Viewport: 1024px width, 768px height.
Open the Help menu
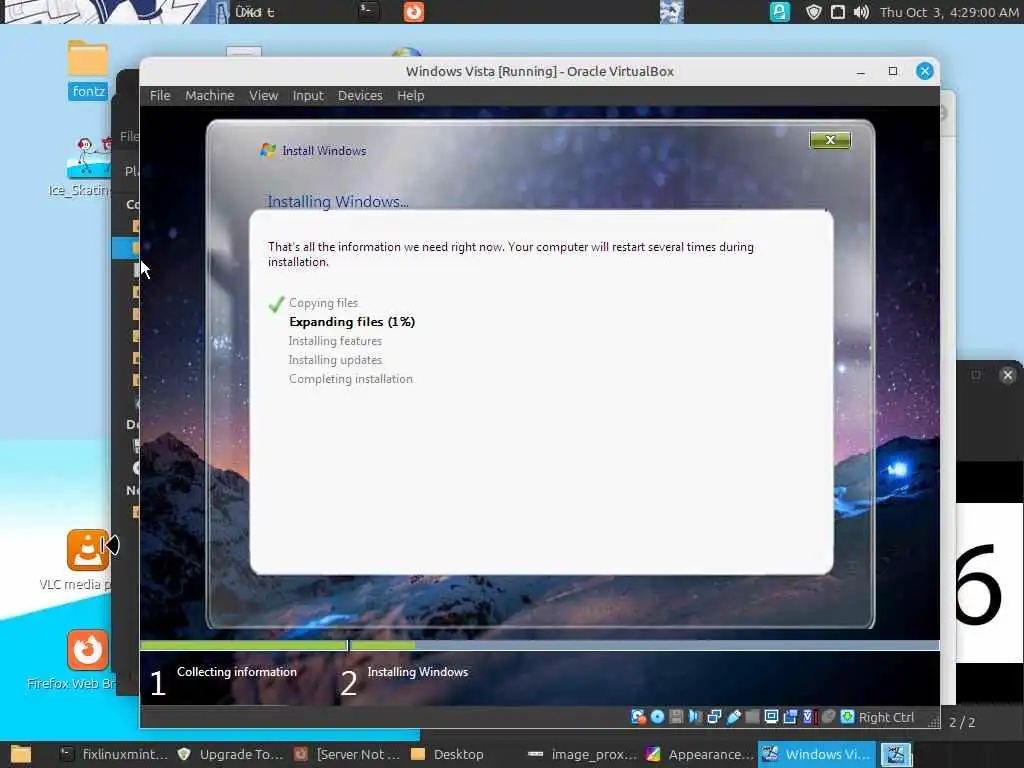tap(411, 95)
